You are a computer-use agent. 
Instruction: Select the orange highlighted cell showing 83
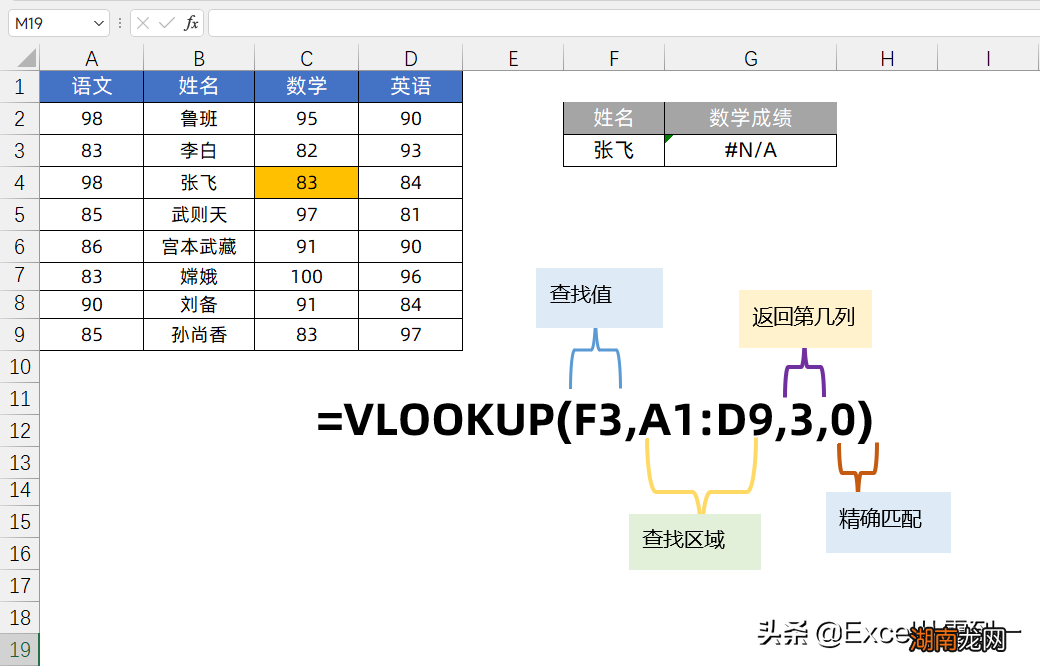point(306,182)
